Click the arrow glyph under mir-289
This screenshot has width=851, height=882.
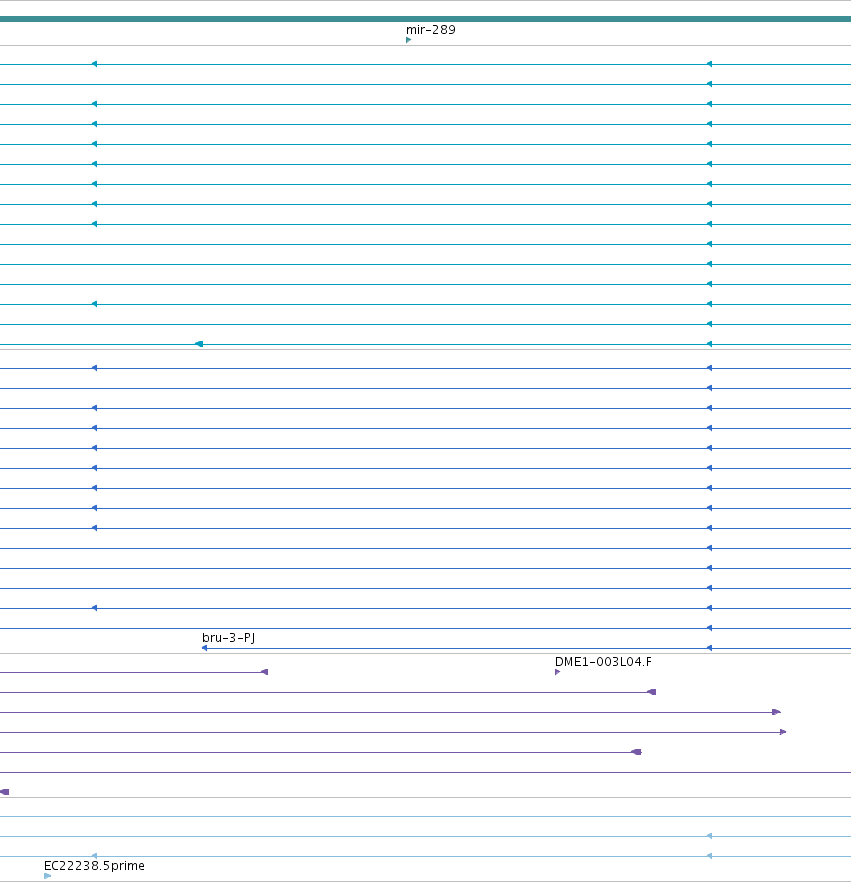(408, 40)
